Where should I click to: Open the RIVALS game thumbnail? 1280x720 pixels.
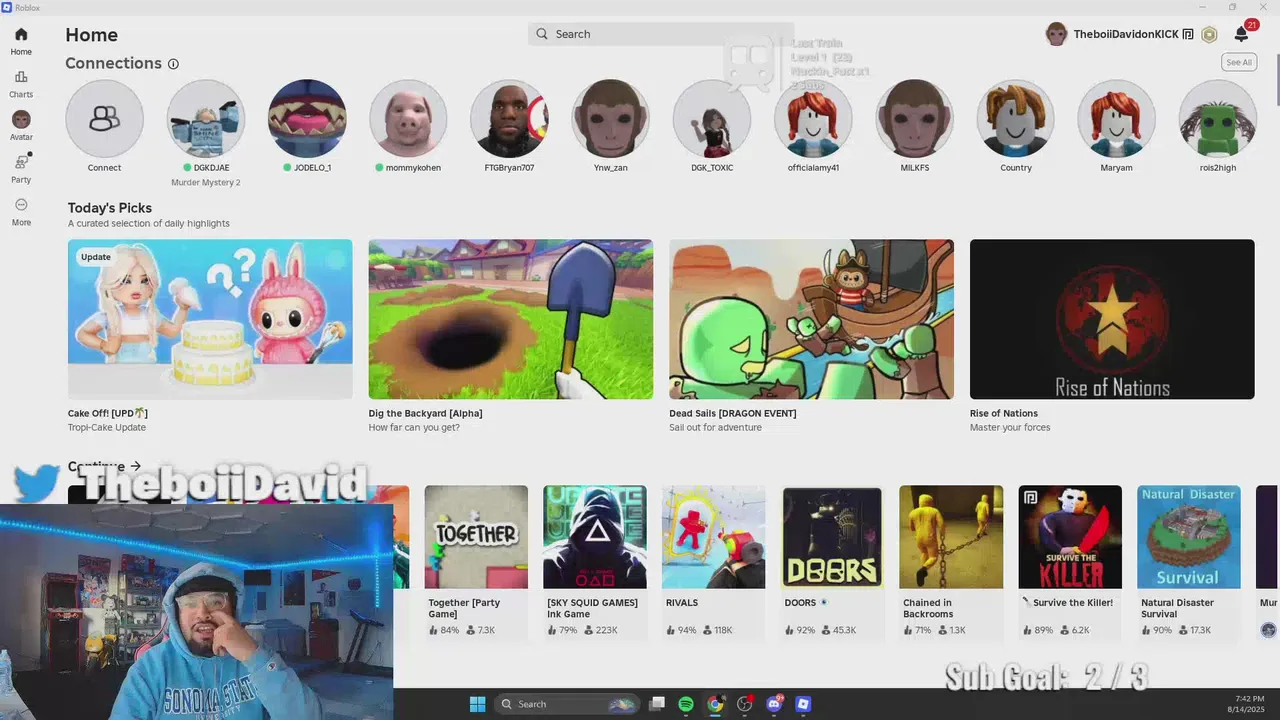click(714, 537)
